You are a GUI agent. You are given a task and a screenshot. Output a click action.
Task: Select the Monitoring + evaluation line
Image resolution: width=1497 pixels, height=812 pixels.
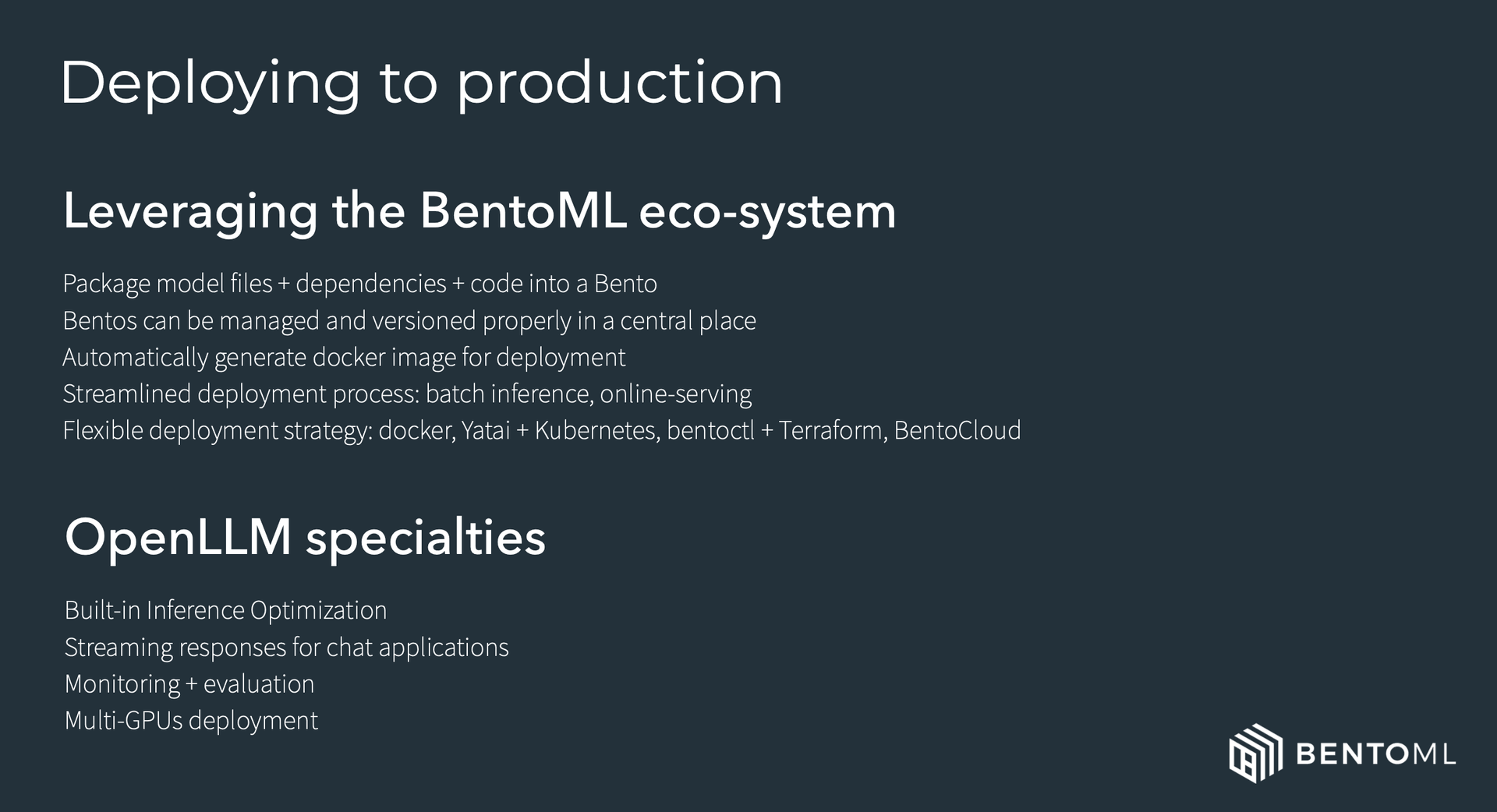(x=189, y=684)
